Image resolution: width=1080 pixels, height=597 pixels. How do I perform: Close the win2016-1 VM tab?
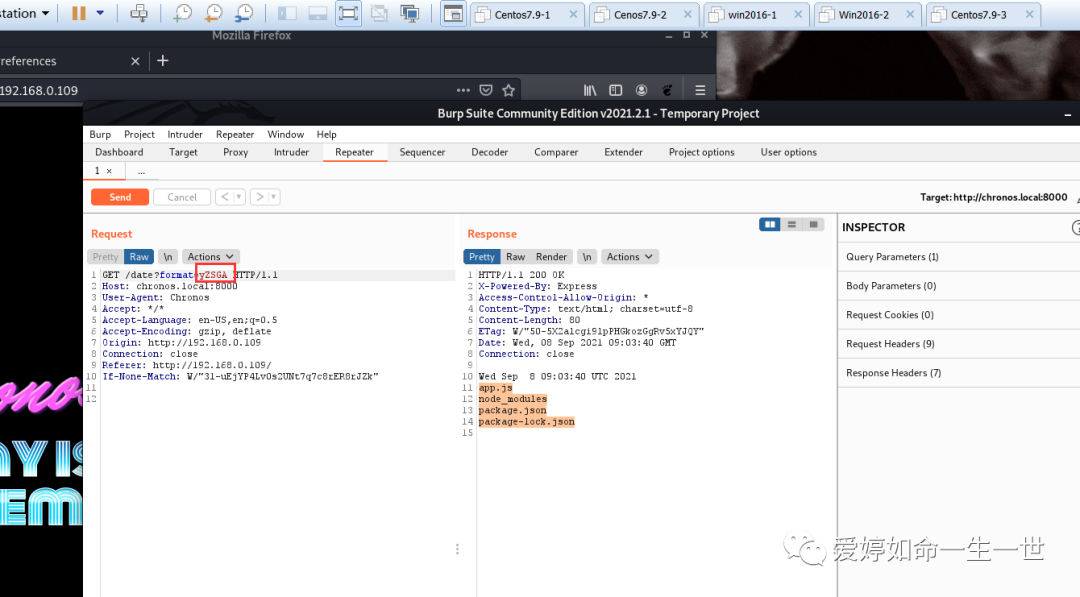point(798,14)
